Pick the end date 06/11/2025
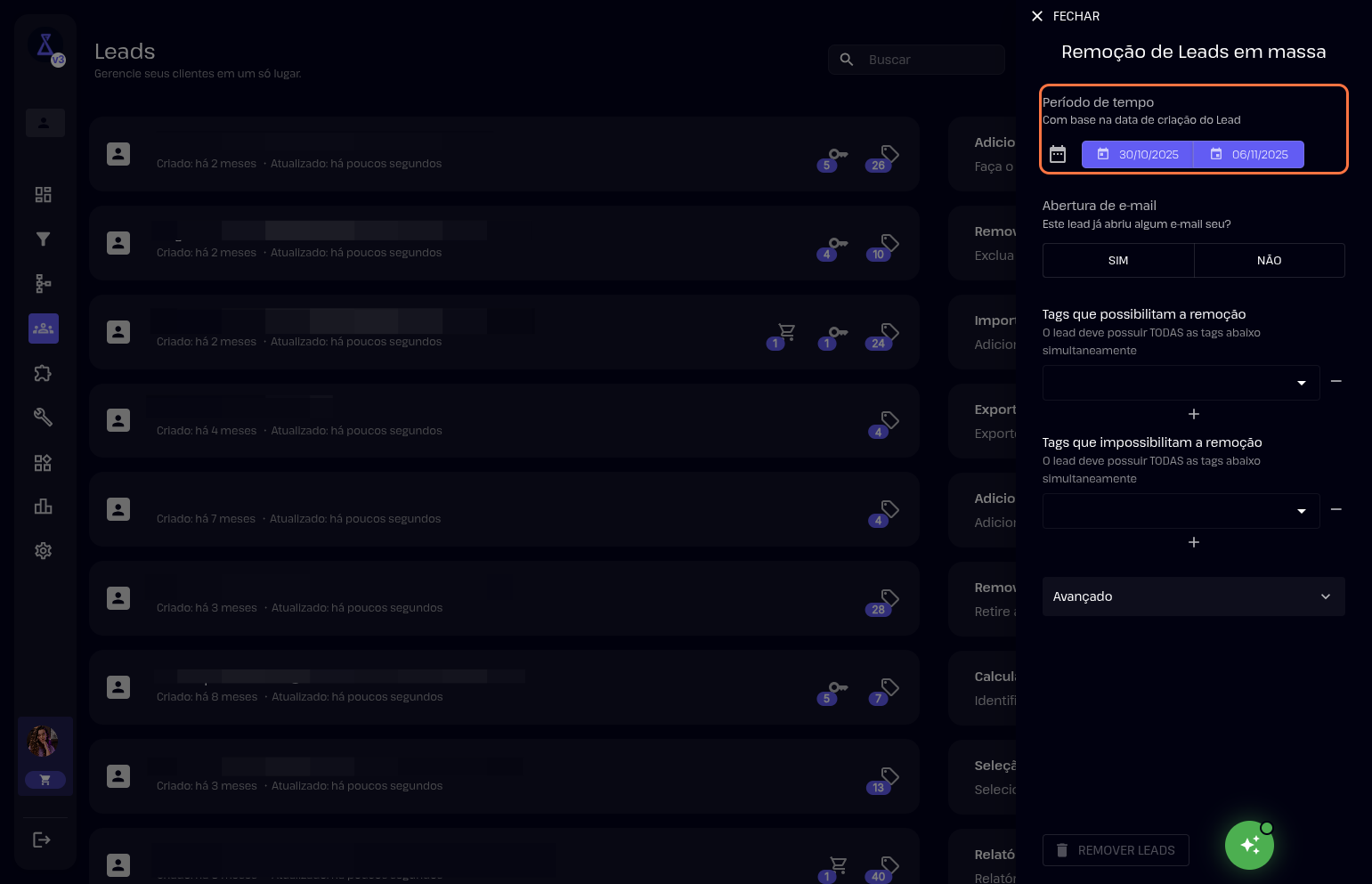 pos(1249,155)
